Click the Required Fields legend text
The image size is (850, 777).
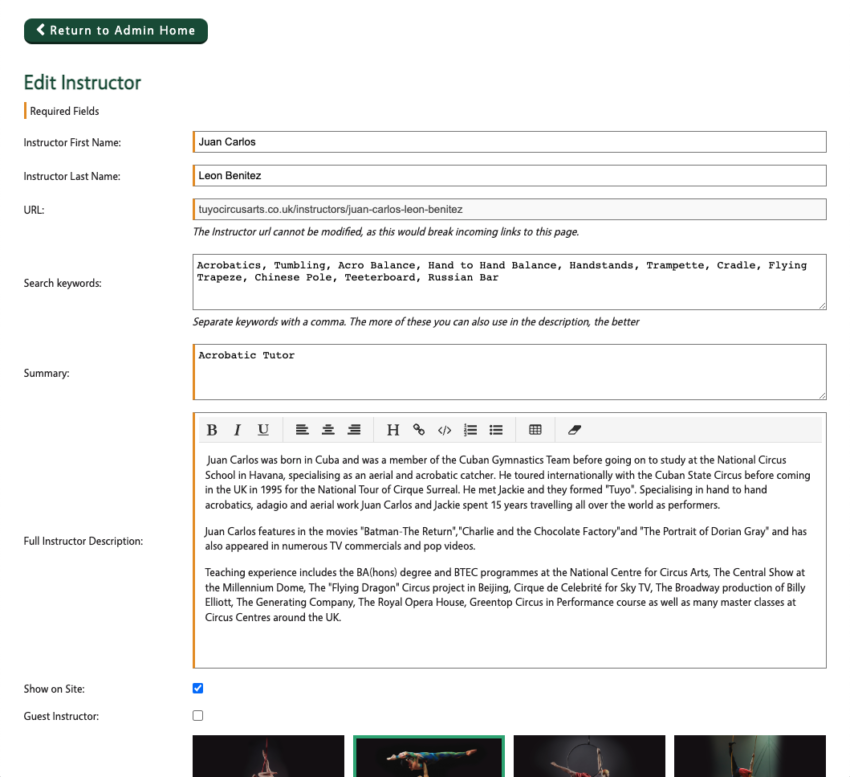65,111
